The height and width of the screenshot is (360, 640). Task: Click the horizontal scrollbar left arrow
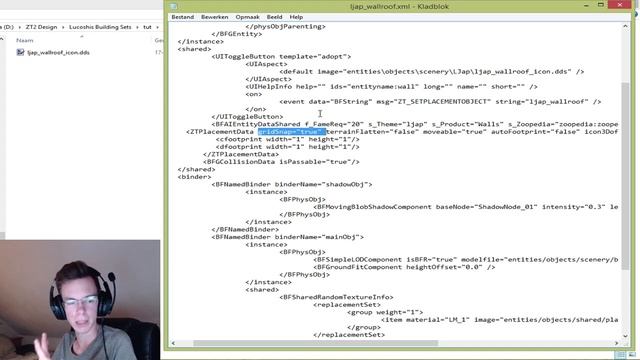[x=173, y=343]
